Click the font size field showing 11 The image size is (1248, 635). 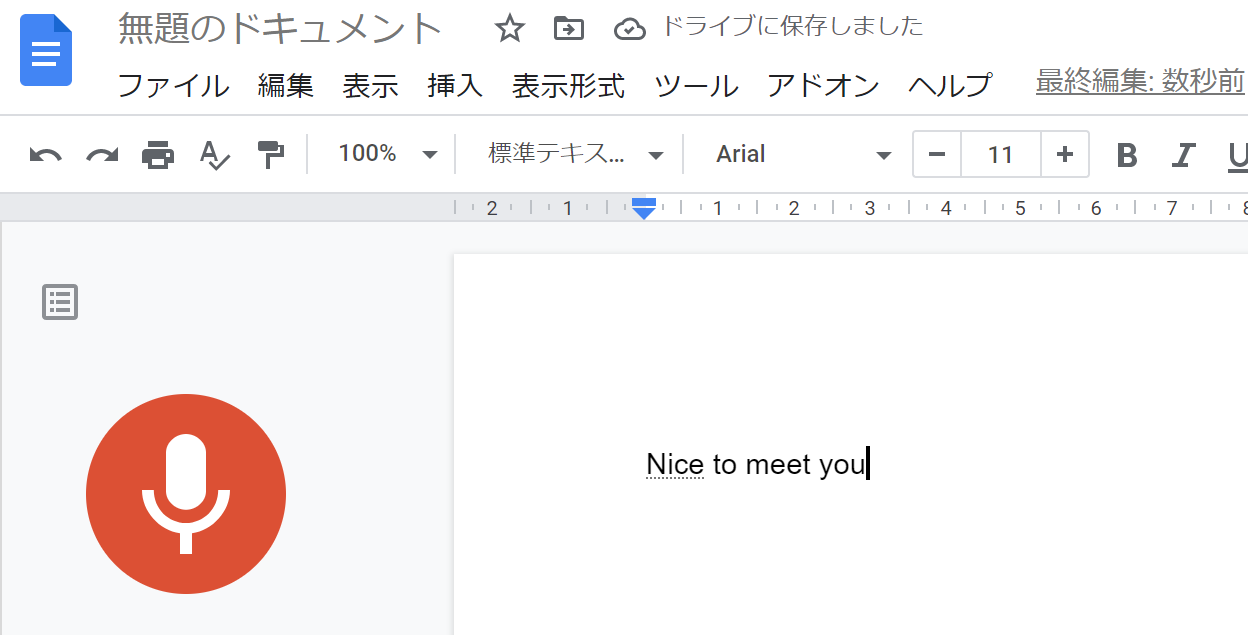coord(1001,155)
